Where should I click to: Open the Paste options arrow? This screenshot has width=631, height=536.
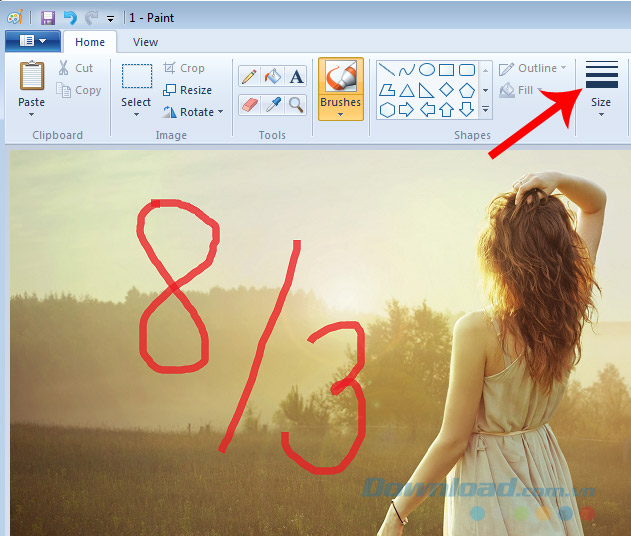32,114
